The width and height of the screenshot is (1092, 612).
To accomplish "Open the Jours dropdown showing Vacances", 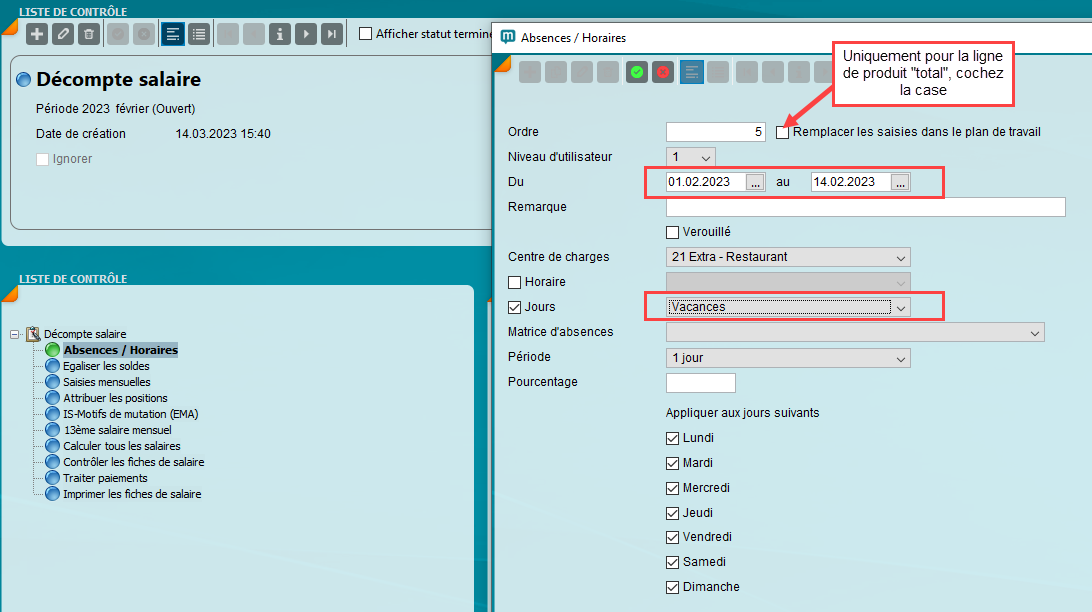I will [788, 307].
